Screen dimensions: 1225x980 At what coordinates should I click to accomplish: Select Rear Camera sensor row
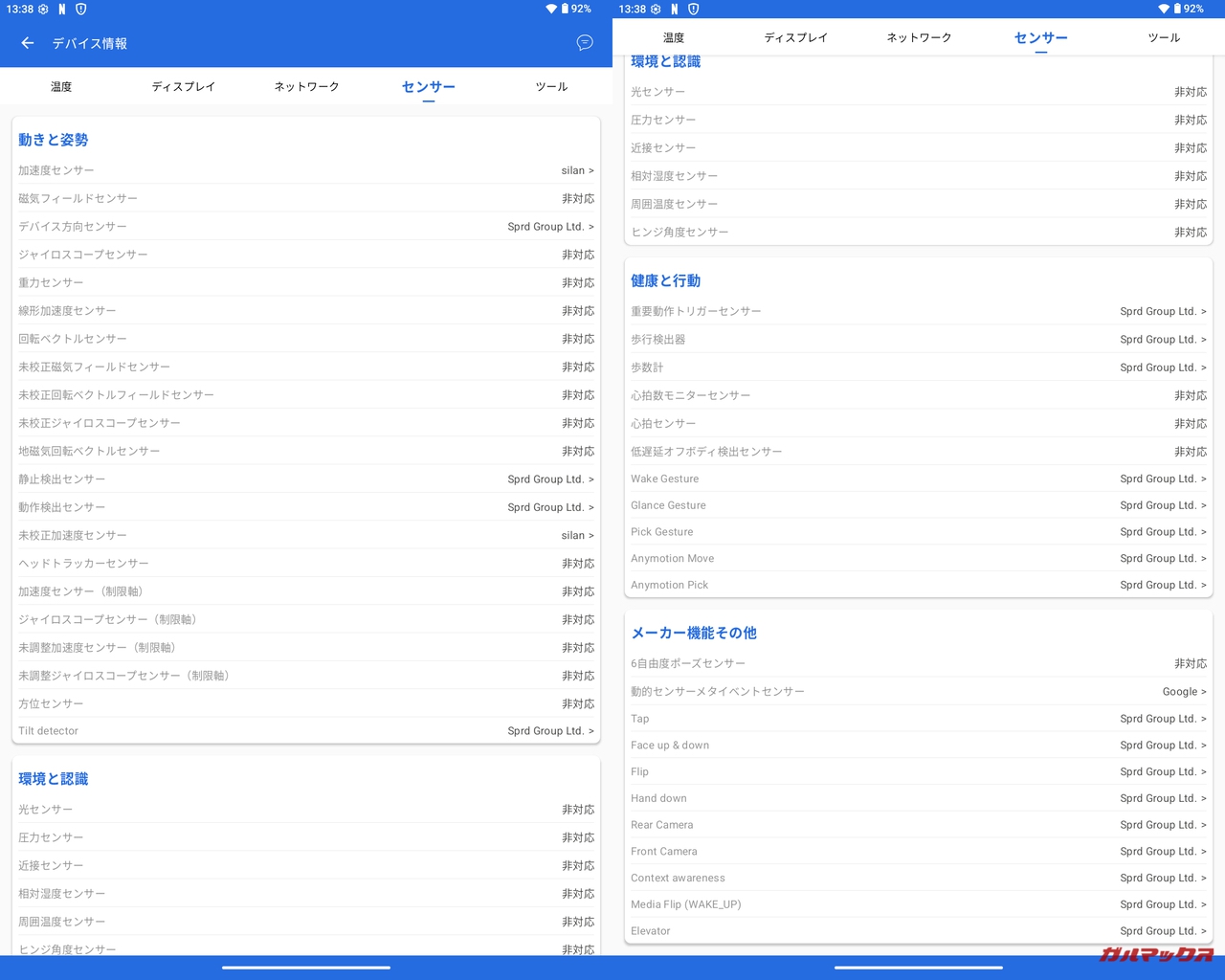919,825
